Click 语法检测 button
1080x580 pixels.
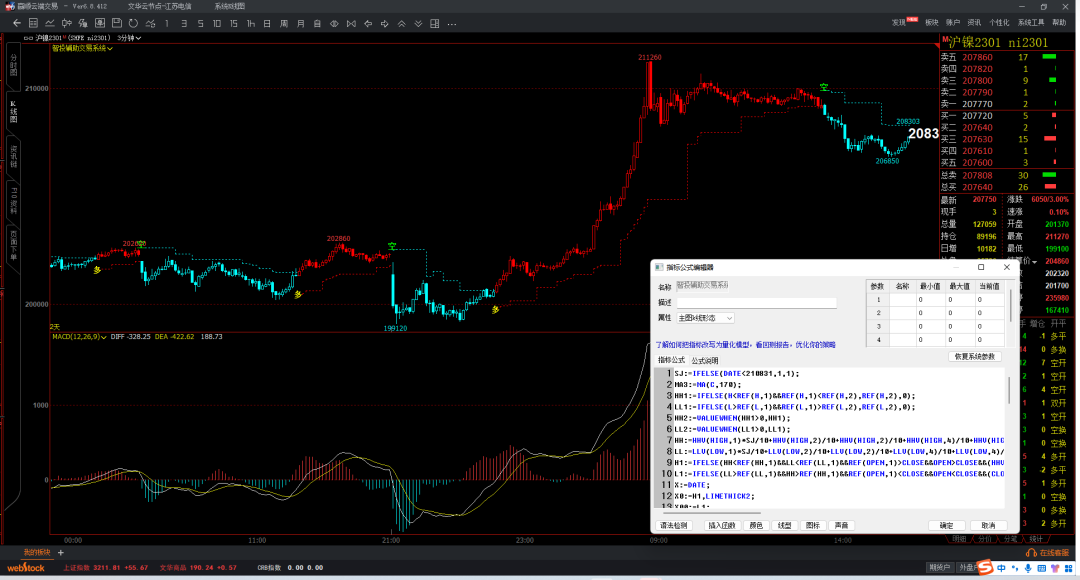[674, 526]
